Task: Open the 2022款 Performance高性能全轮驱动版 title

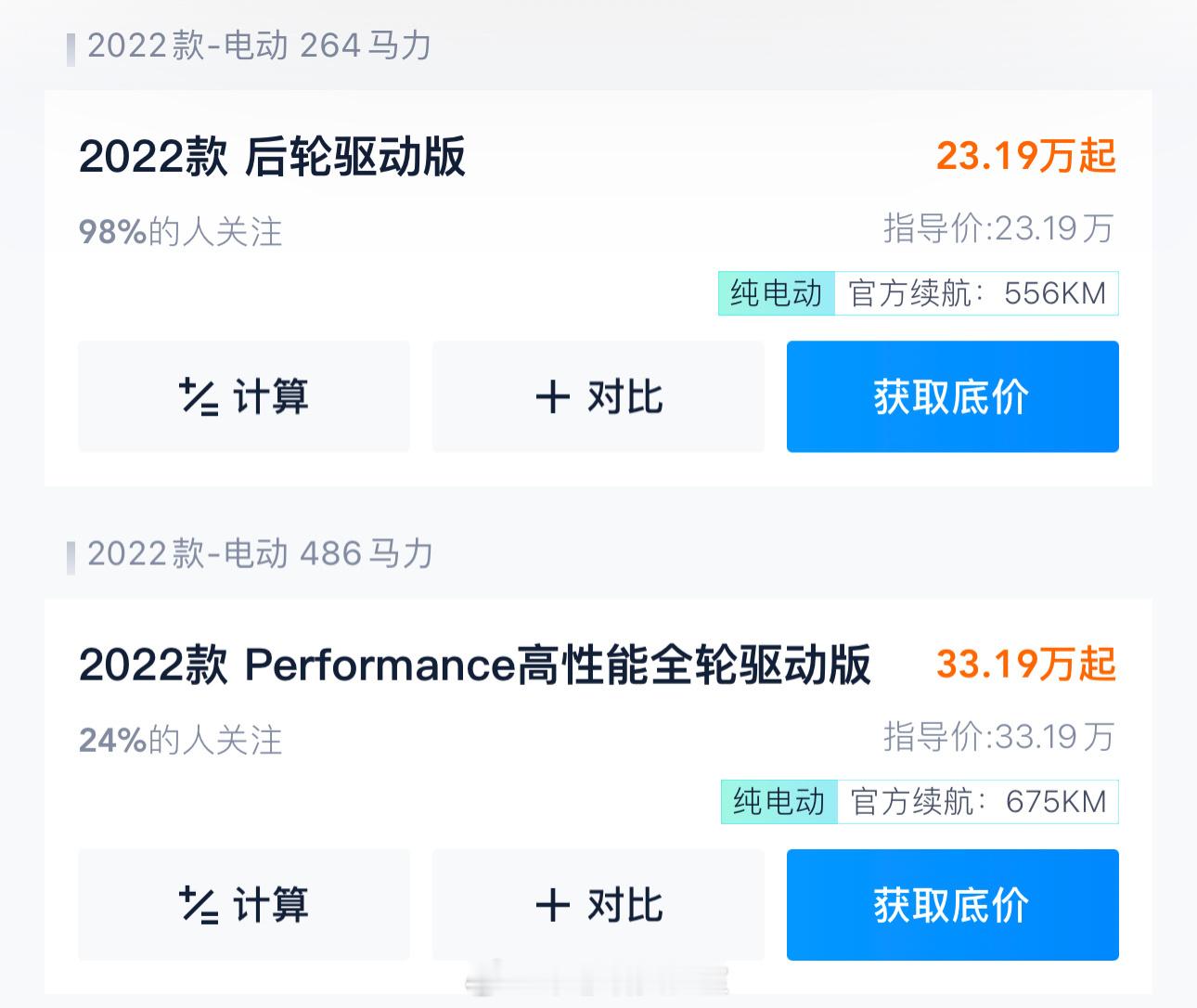Action: (475, 665)
